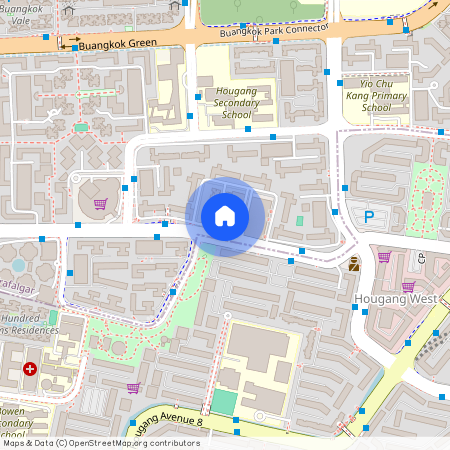Click the CP car park label

point(422,258)
